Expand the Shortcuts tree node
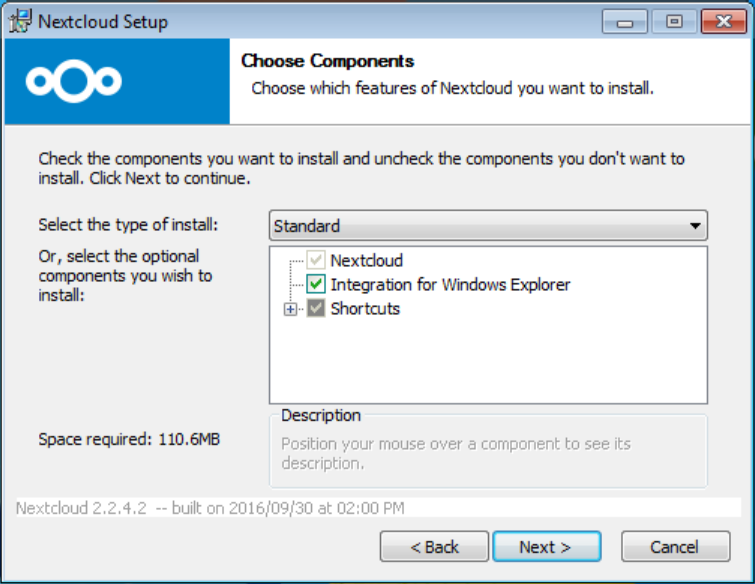755x584 pixels. pos(291,309)
